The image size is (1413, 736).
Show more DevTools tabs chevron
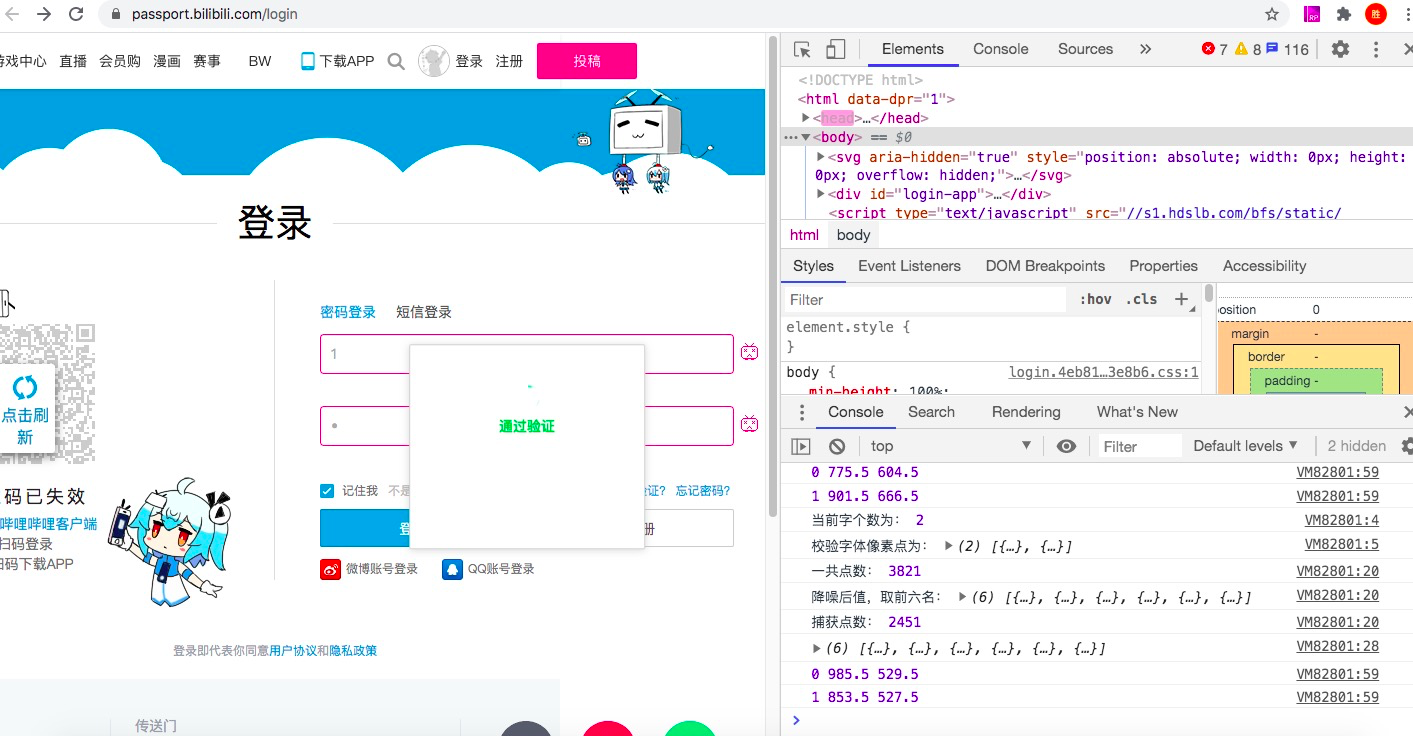[1145, 49]
